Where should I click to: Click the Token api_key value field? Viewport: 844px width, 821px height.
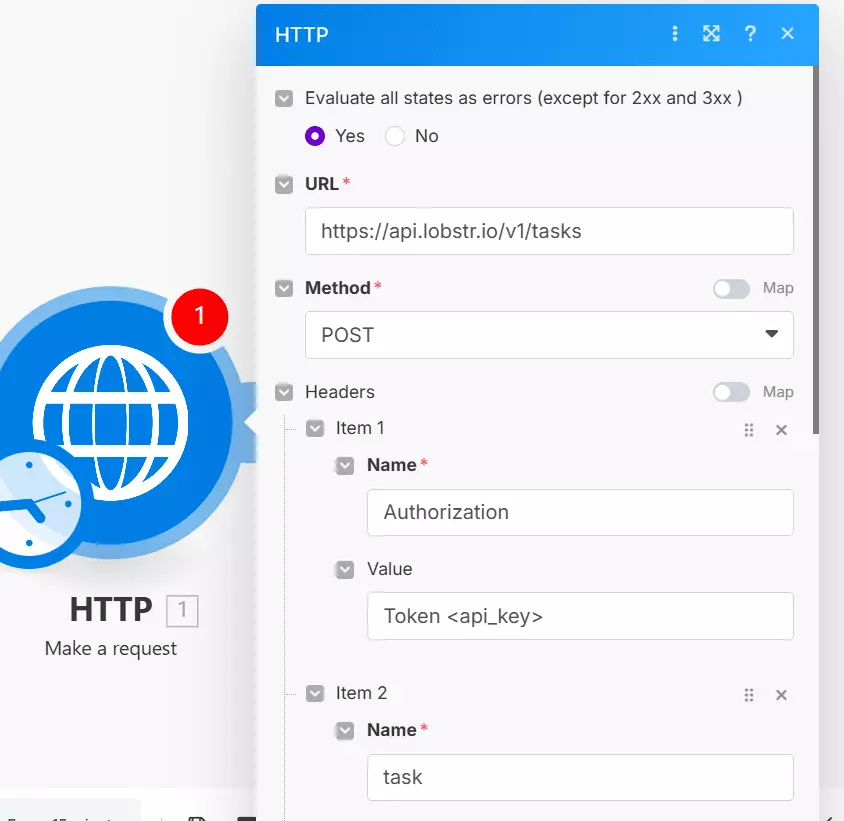580,616
